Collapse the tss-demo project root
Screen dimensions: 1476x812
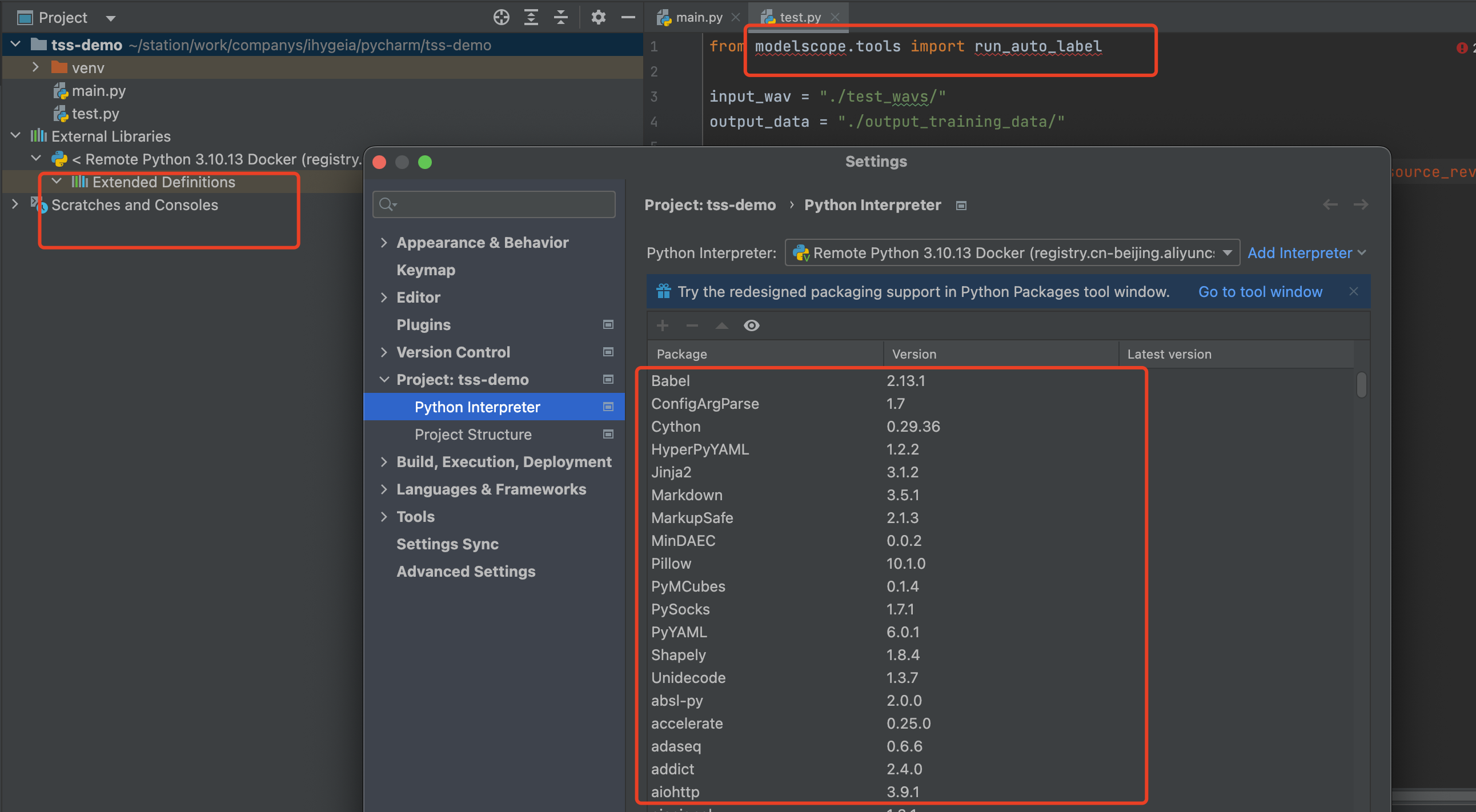(15, 44)
